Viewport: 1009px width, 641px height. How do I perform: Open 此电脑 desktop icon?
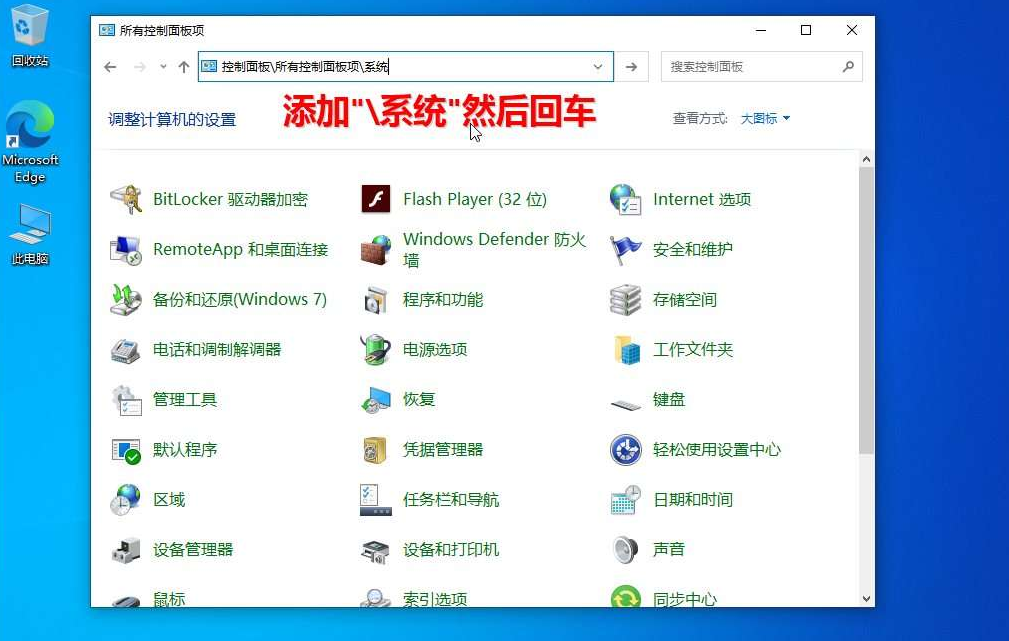(30, 234)
